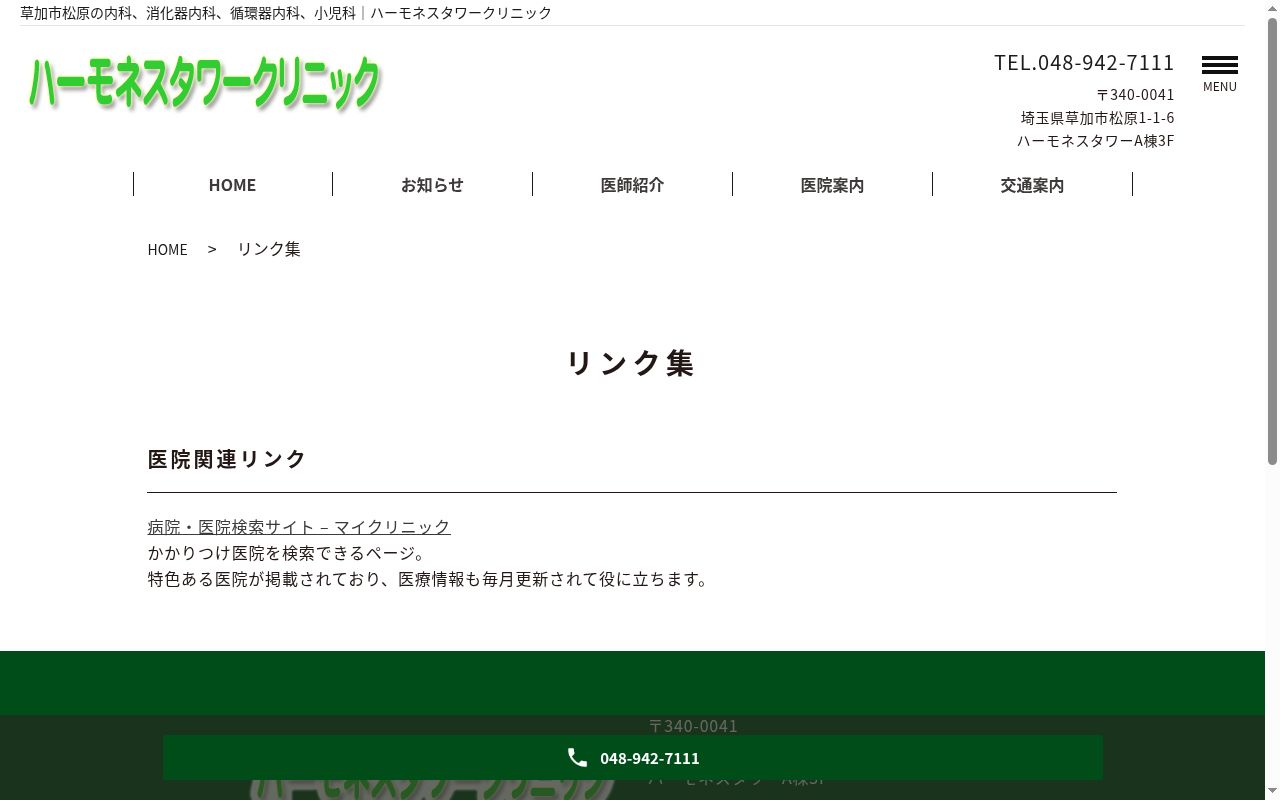Open the 交通案内 navigation item
The height and width of the screenshot is (800, 1280).
pos(1032,185)
